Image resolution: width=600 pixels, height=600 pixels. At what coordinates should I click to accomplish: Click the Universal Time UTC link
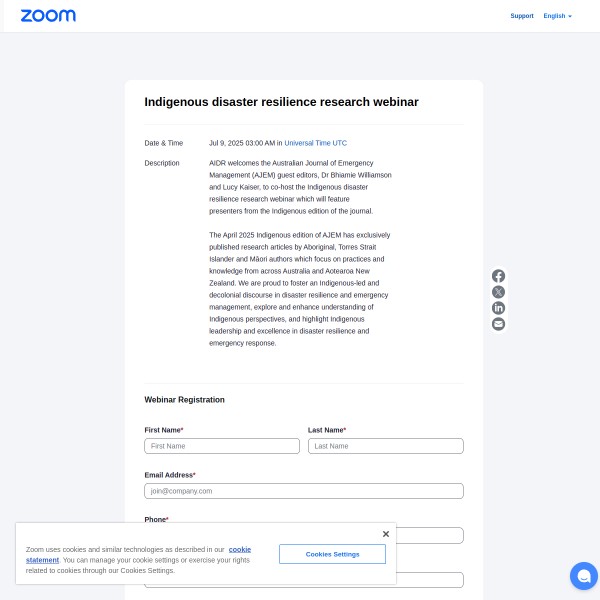tap(316, 143)
